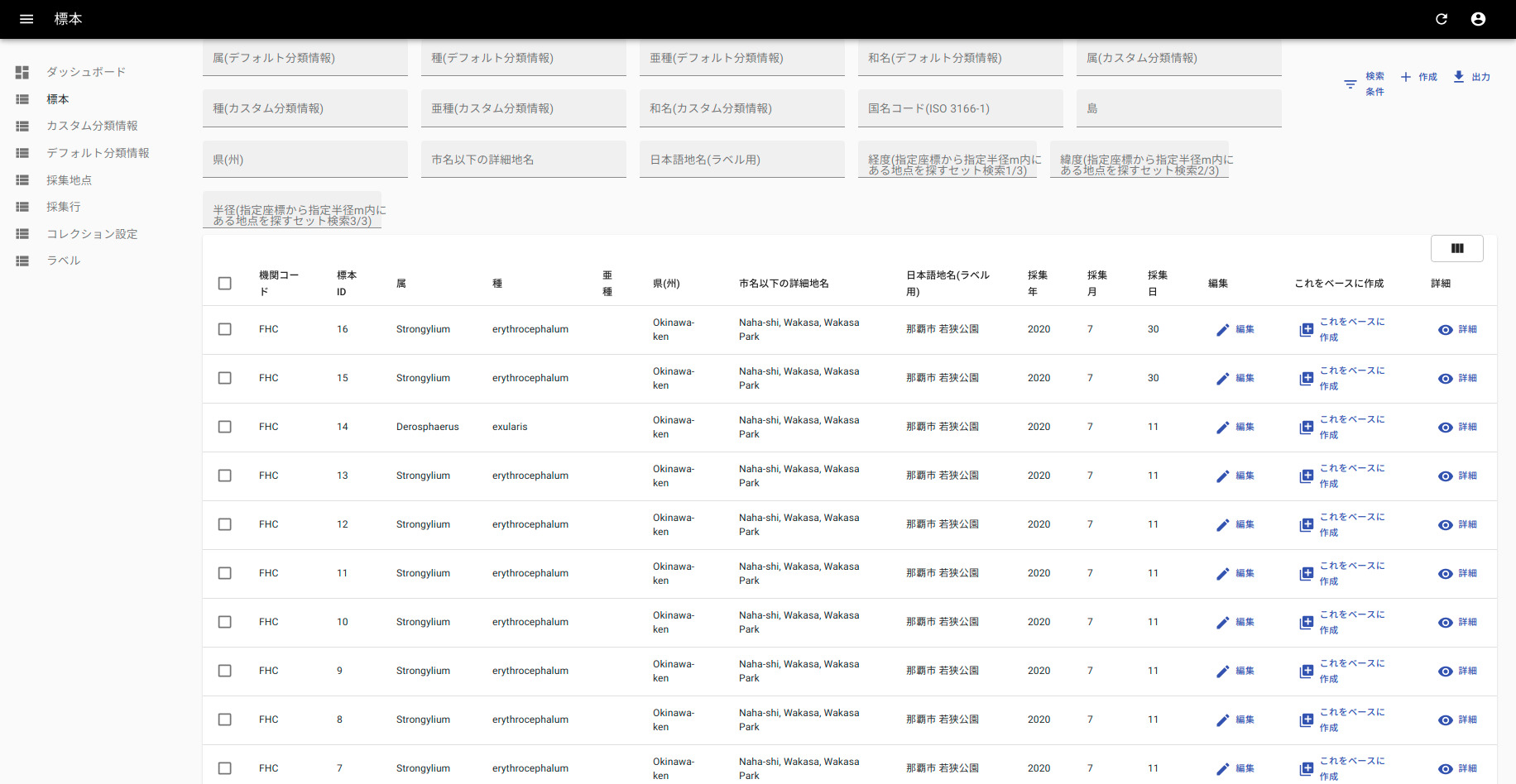The width and height of the screenshot is (1516, 784).
Task: Open the hamburger menu icon
Action: click(26, 19)
